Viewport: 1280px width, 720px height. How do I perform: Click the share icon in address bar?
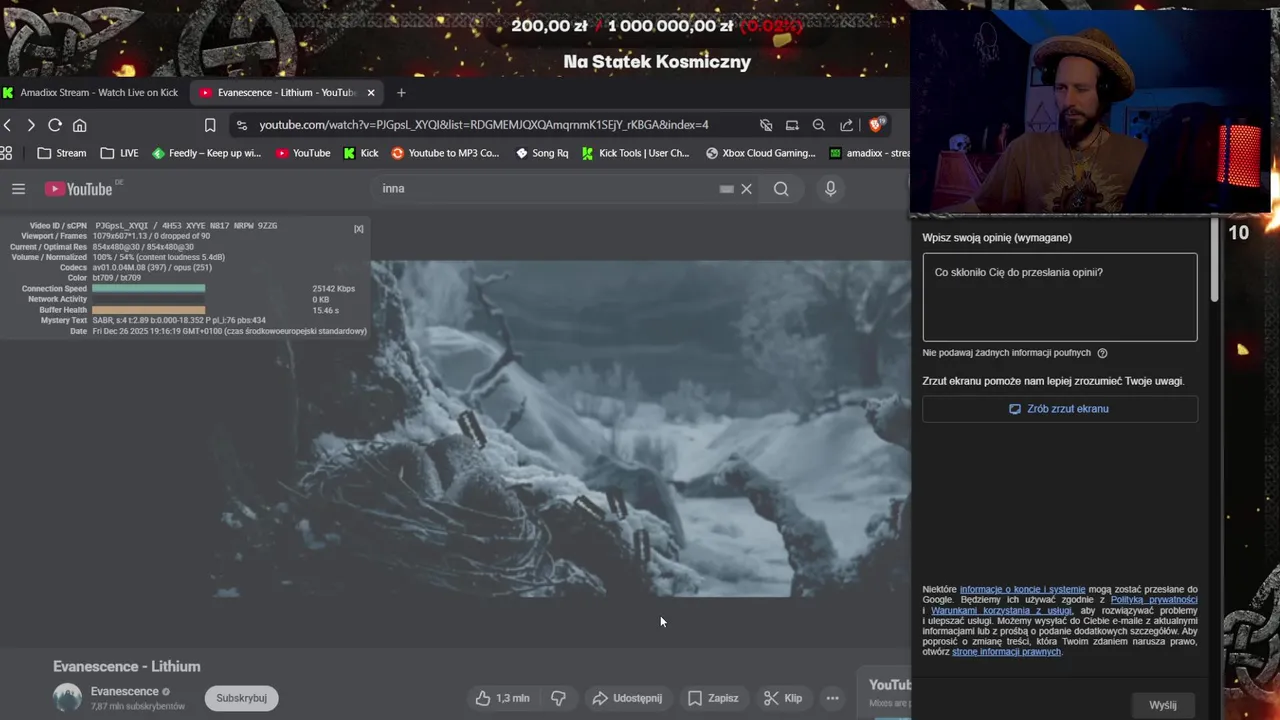846,125
